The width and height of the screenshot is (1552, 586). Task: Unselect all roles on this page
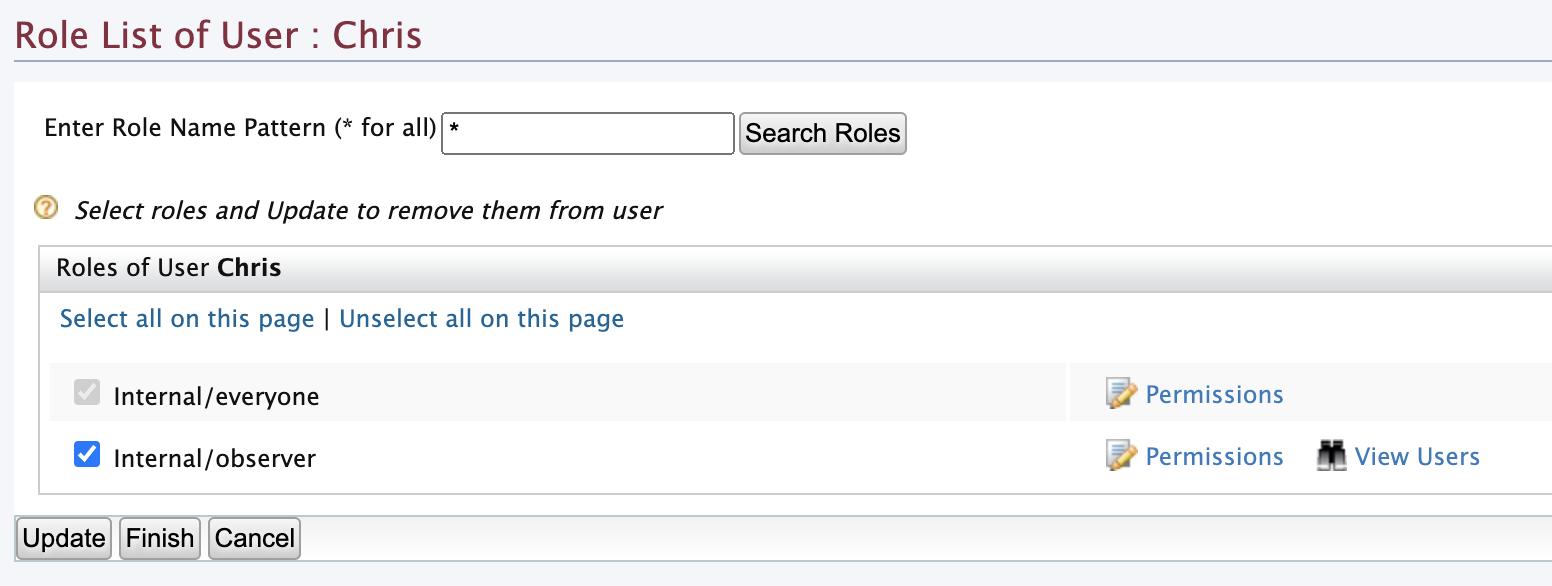pos(482,319)
